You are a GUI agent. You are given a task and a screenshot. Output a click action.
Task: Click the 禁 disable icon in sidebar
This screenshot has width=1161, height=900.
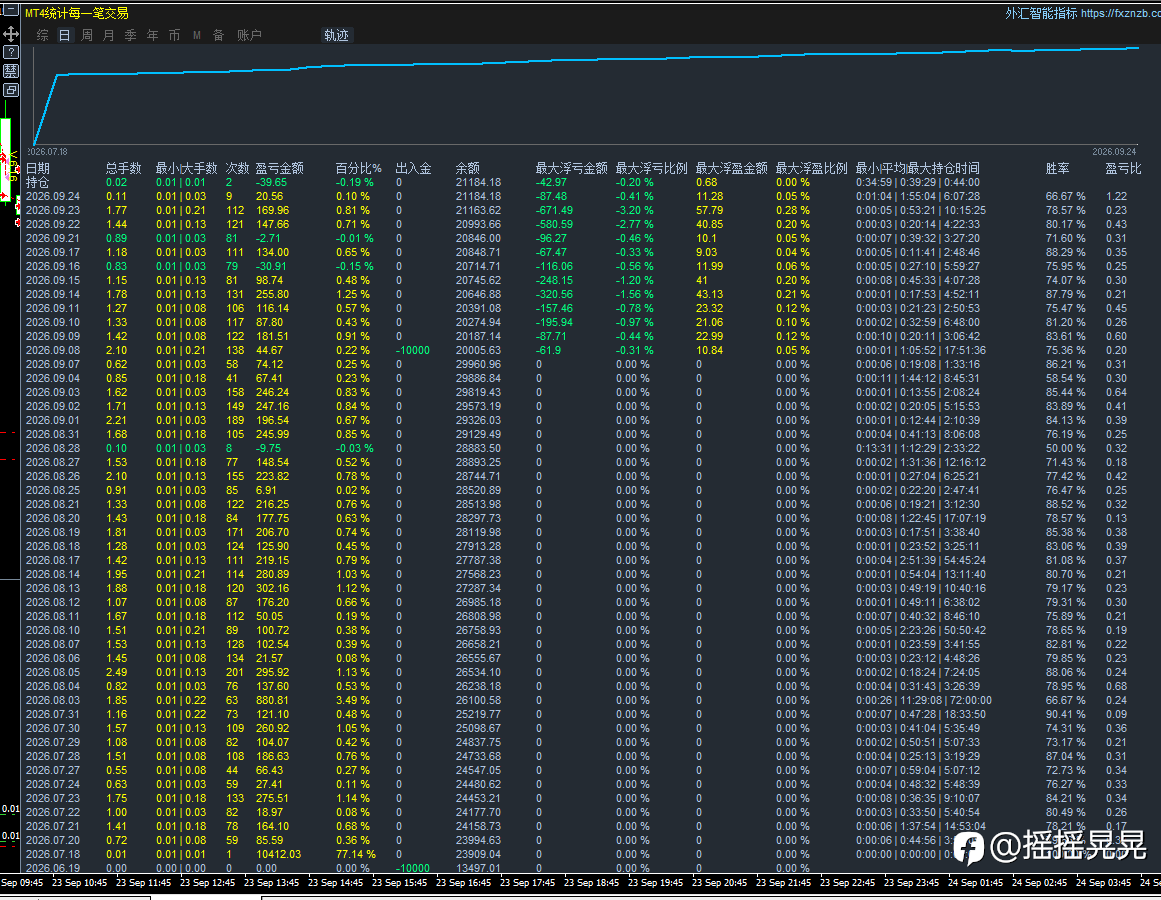(10, 71)
